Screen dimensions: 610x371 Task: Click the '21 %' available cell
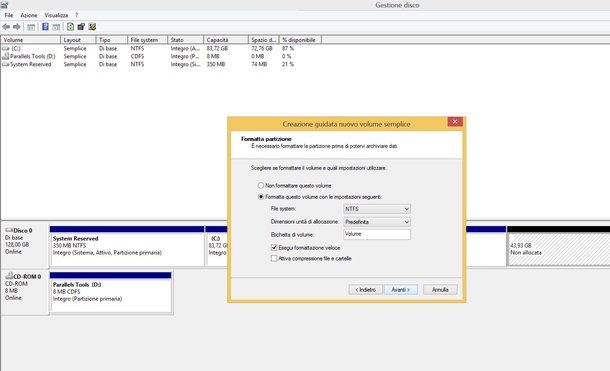pyautogui.click(x=288, y=65)
